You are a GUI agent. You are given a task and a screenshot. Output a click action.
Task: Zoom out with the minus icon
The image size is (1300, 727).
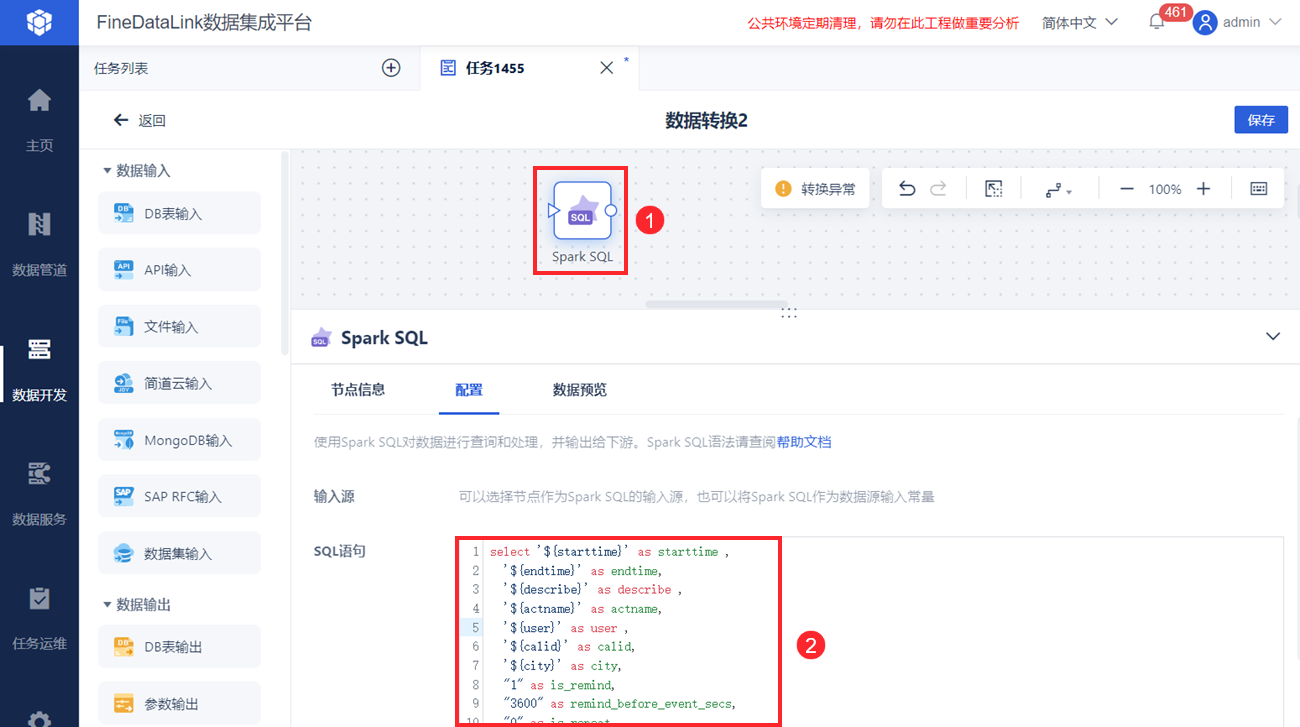click(x=1127, y=189)
